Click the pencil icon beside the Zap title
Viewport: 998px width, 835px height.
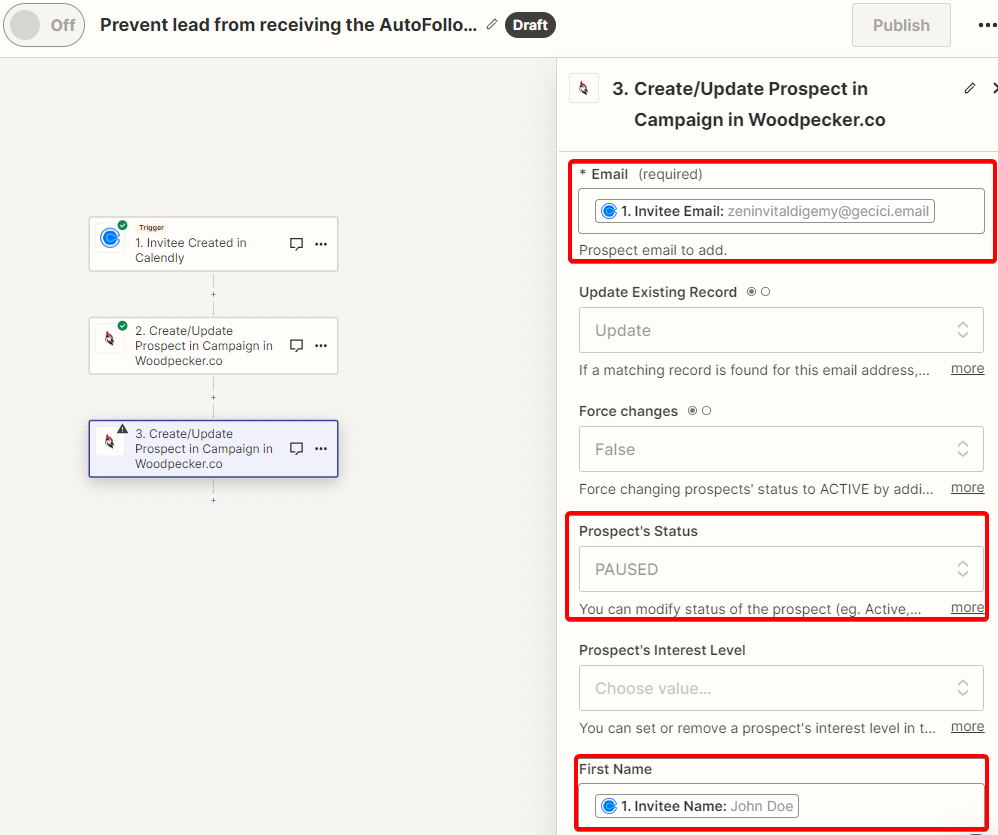pos(491,25)
